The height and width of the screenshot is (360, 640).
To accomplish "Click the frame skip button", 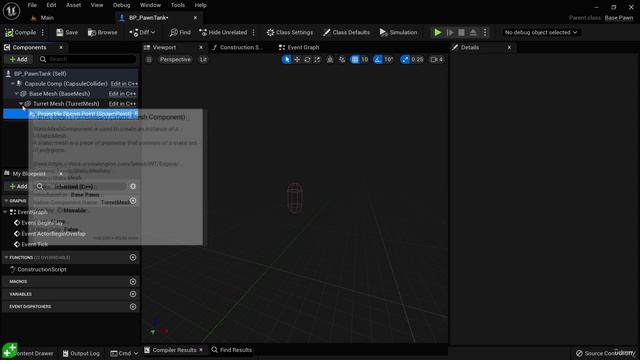I will click(450, 32).
